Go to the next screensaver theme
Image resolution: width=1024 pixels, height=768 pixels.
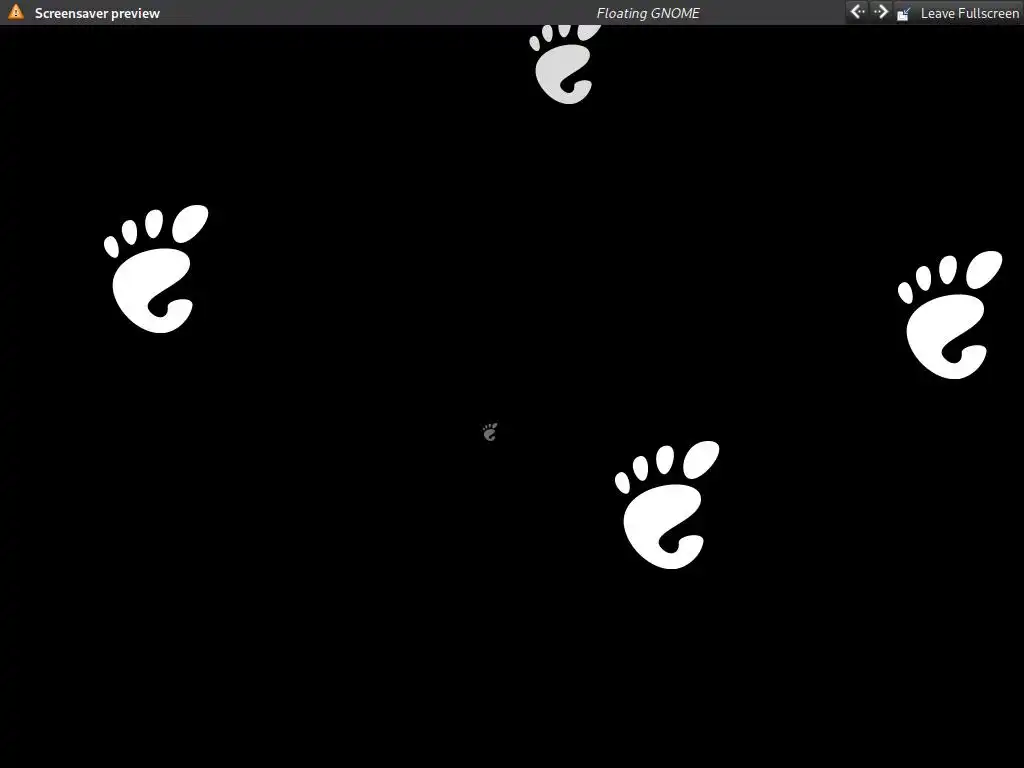point(881,12)
